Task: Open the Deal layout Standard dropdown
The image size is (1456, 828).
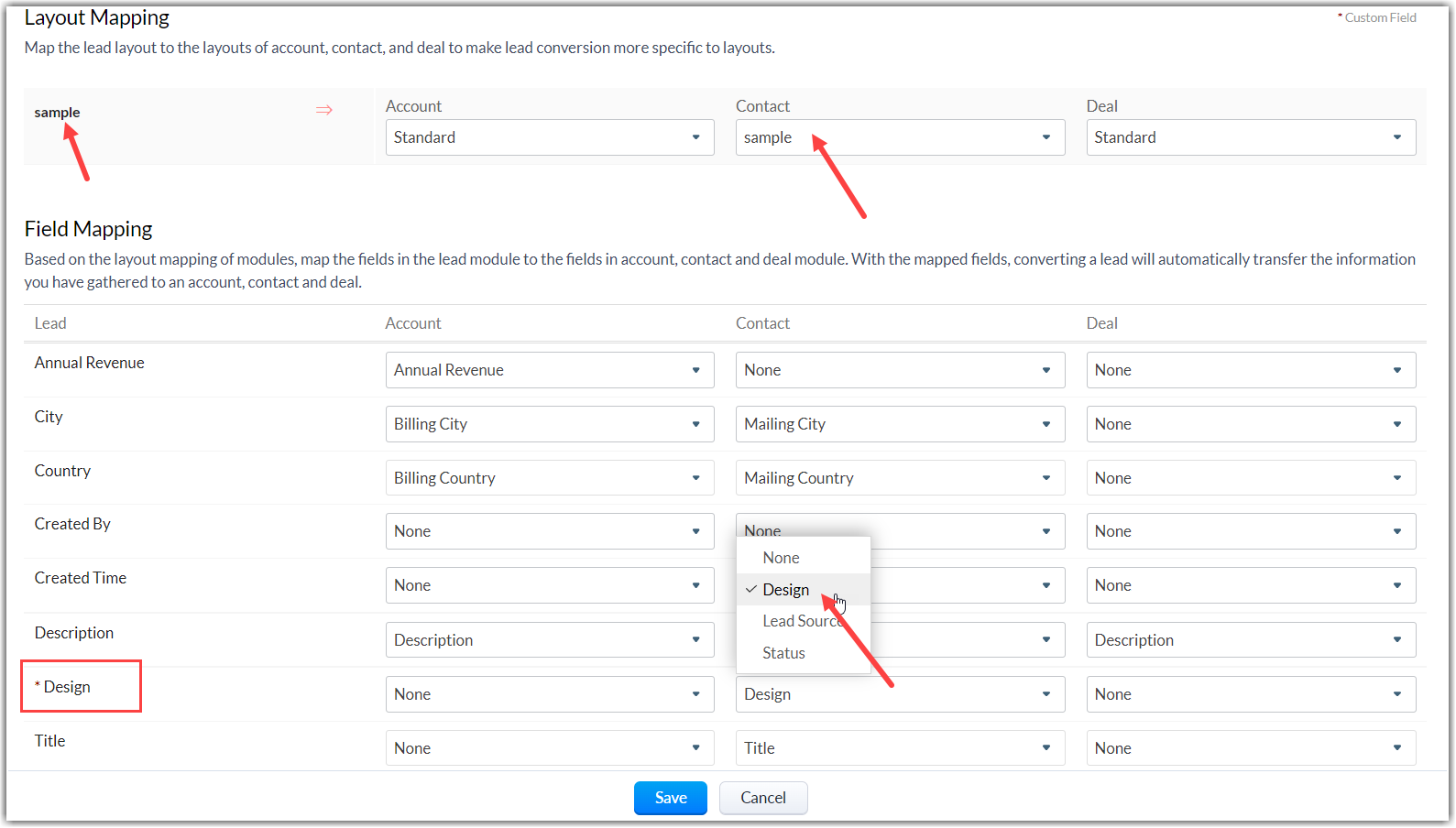Action: [x=1250, y=137]
